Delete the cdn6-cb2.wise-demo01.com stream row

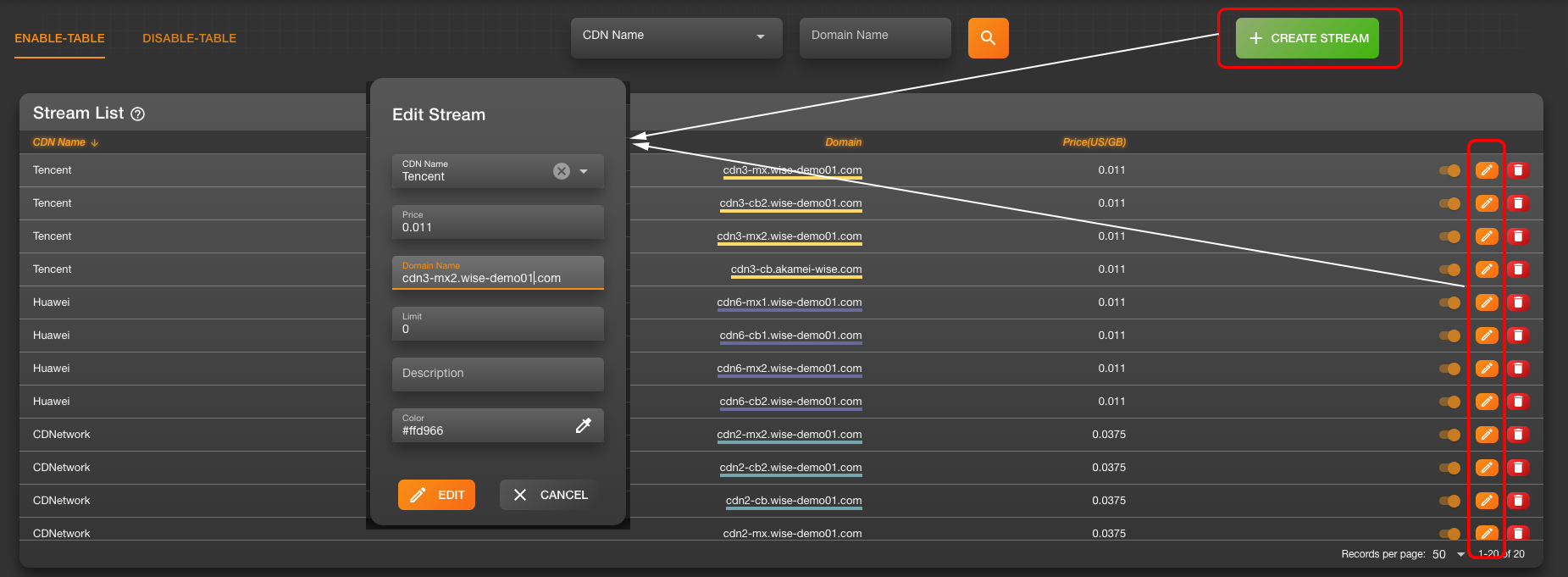click(x=1518, y=402)
